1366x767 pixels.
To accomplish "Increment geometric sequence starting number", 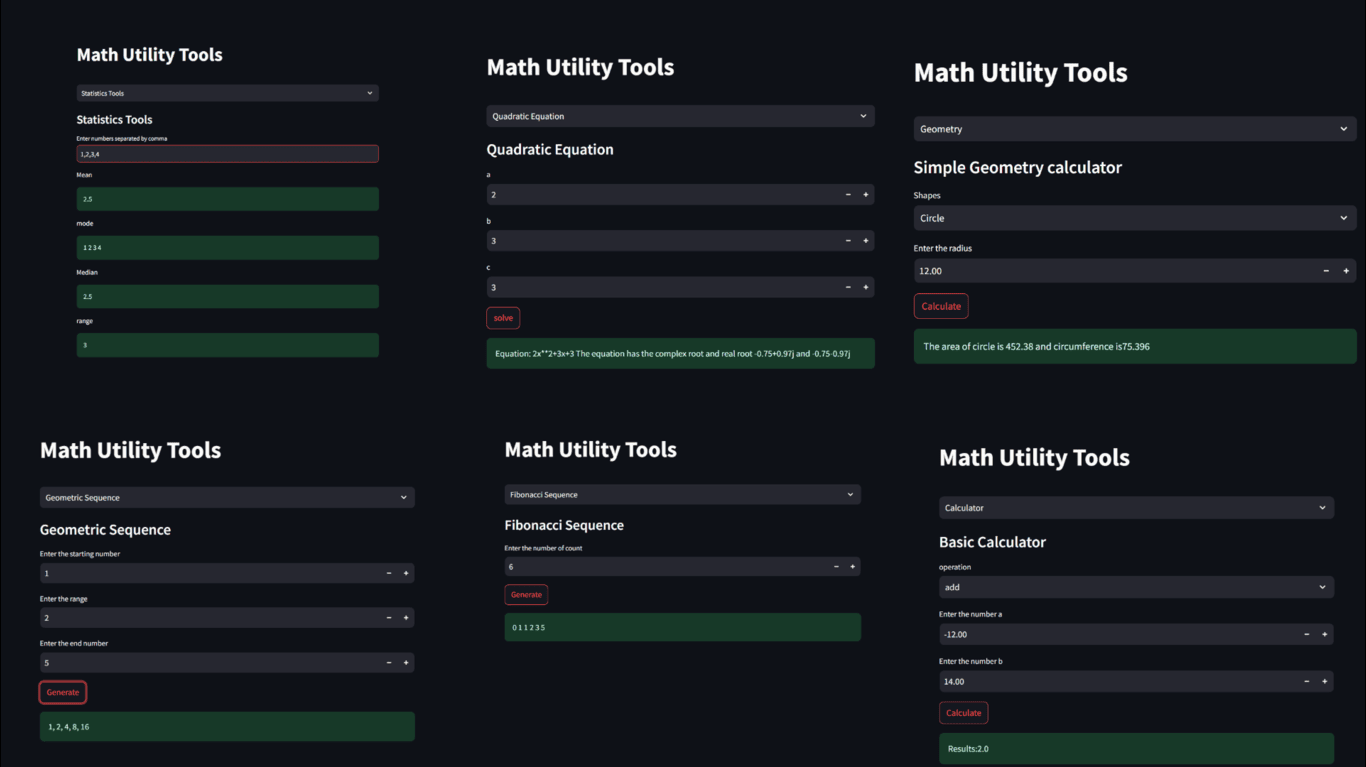I will click(406, 574).
